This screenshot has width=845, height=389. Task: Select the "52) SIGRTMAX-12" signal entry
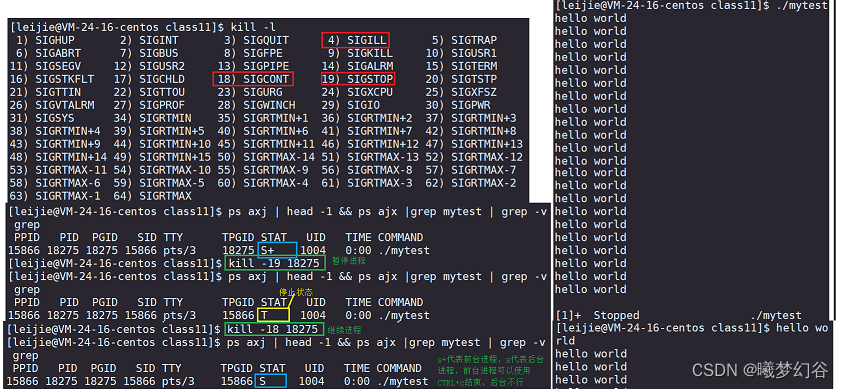474,157
